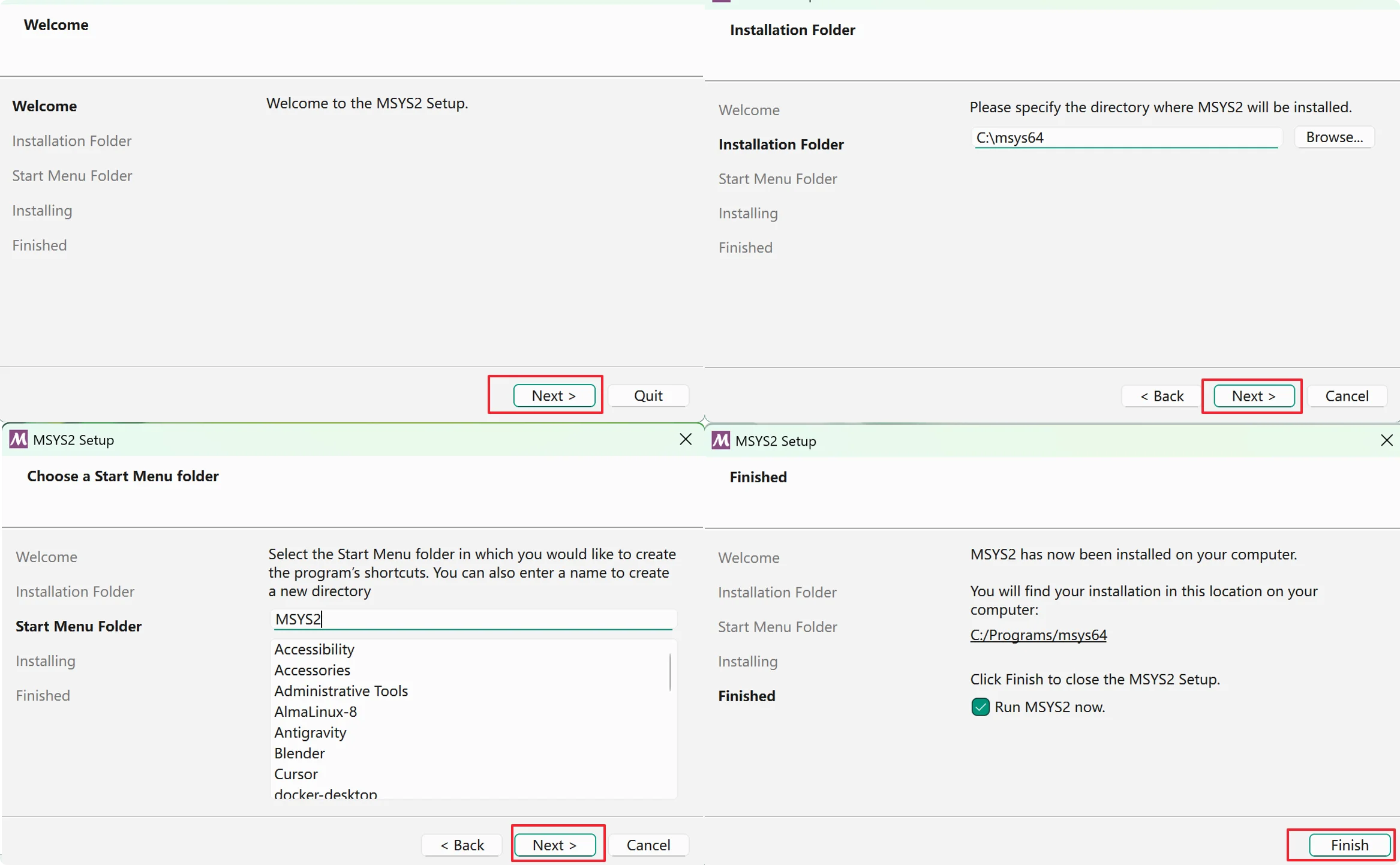The image size is (1400, 865).
Task: Click the Start Menu folder list scrollbar
Action: 669,672
